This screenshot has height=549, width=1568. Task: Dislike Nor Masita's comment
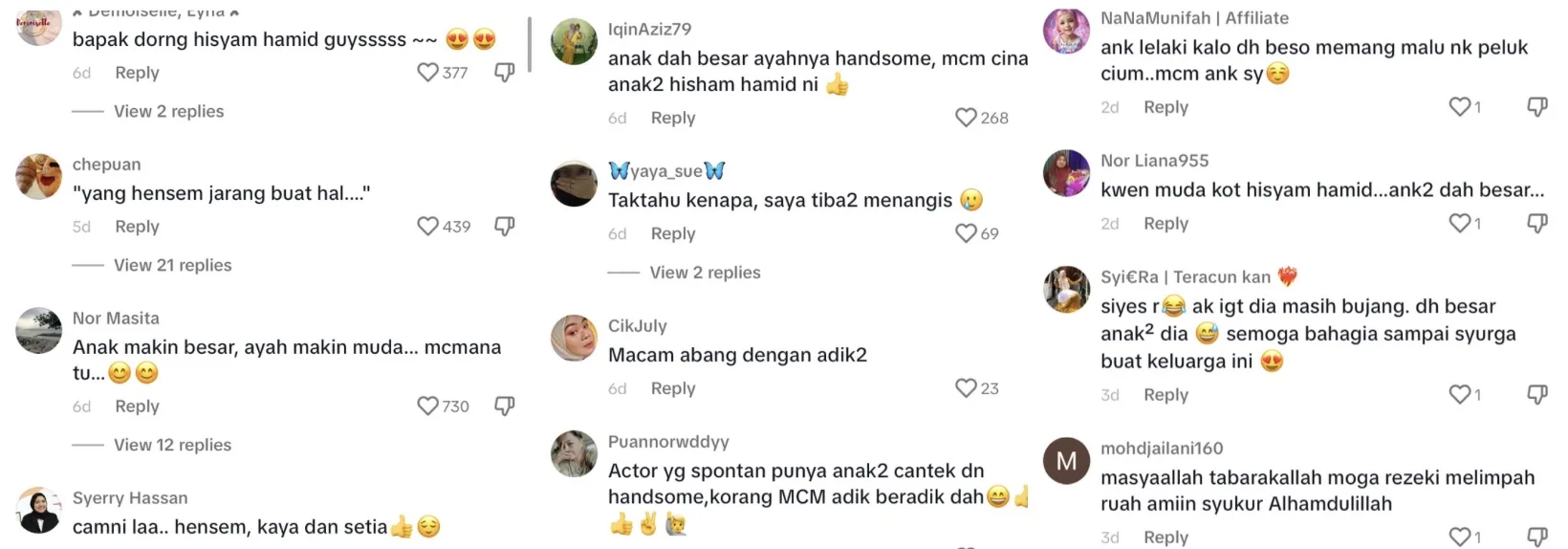click(x=505, y=406)
